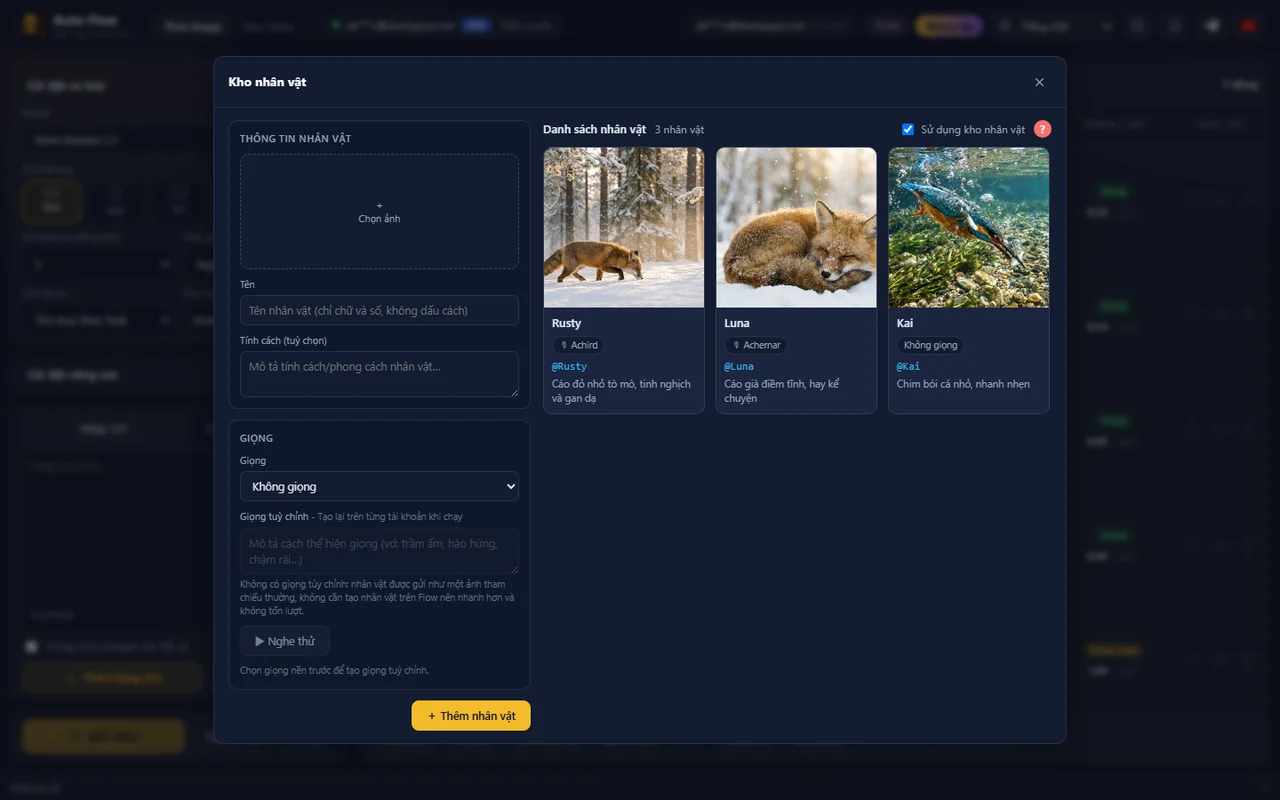Click the @Rusty handle text
The height and width of the screenshot is (800, 1280).
click(569, 367)
